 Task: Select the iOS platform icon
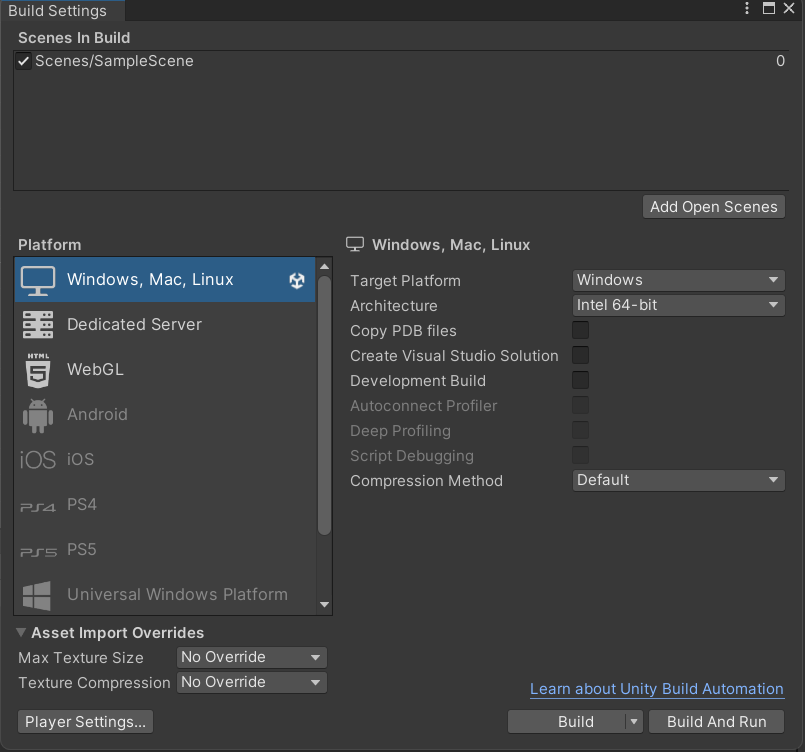tap(36, 459)
